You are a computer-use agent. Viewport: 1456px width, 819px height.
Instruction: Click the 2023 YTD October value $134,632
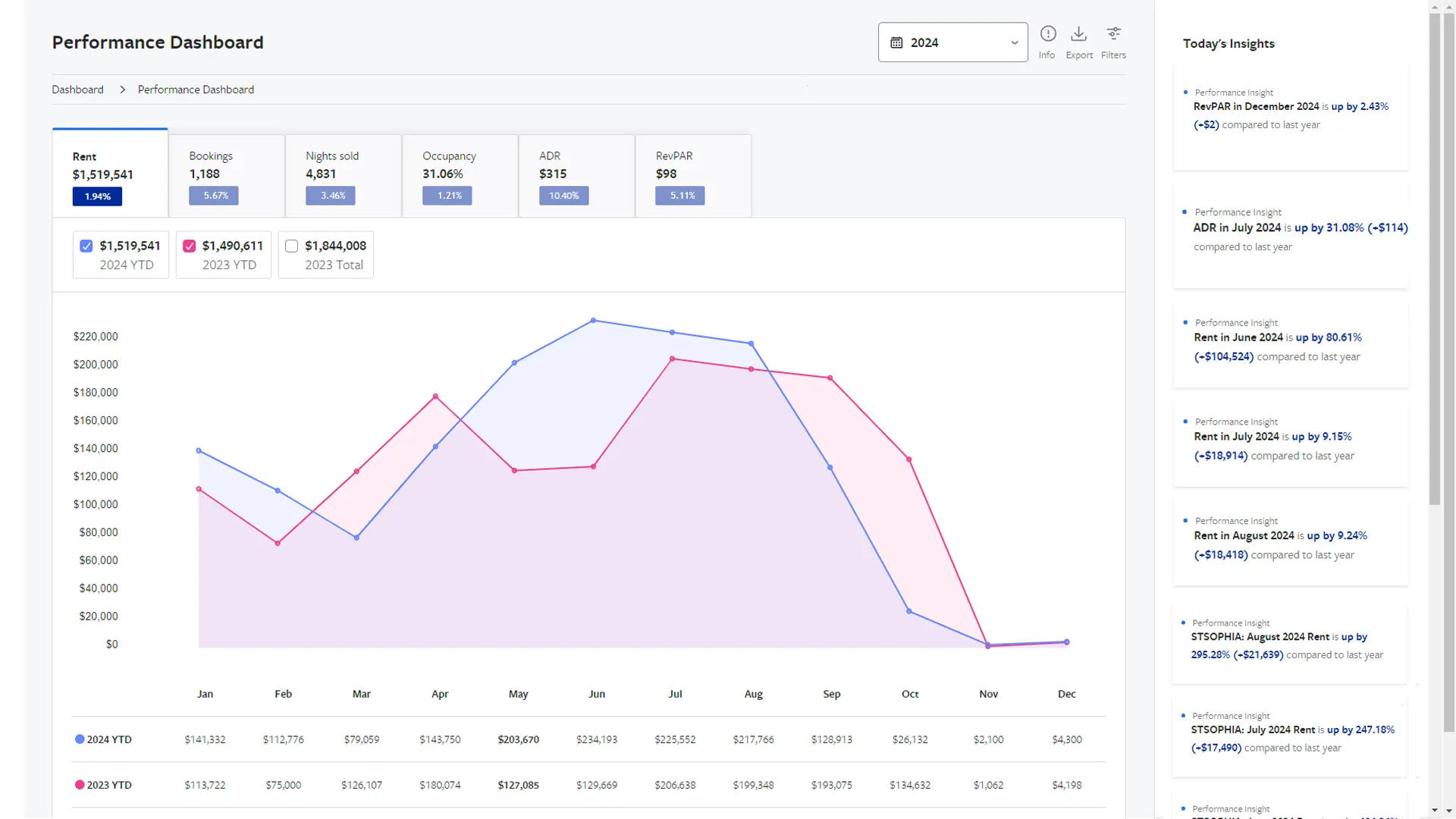pos(910,785)
